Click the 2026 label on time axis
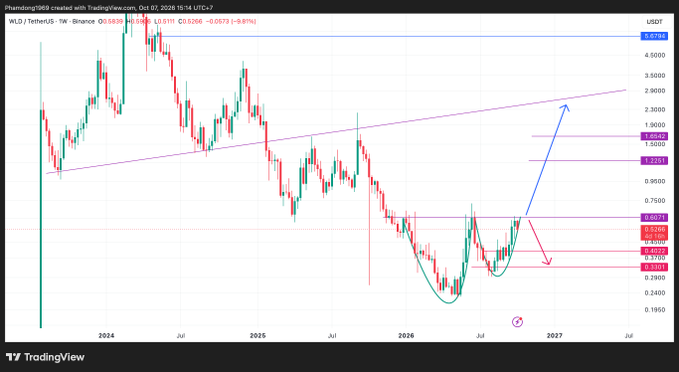Viewport: 679px width, 372px height. point(406,336)
